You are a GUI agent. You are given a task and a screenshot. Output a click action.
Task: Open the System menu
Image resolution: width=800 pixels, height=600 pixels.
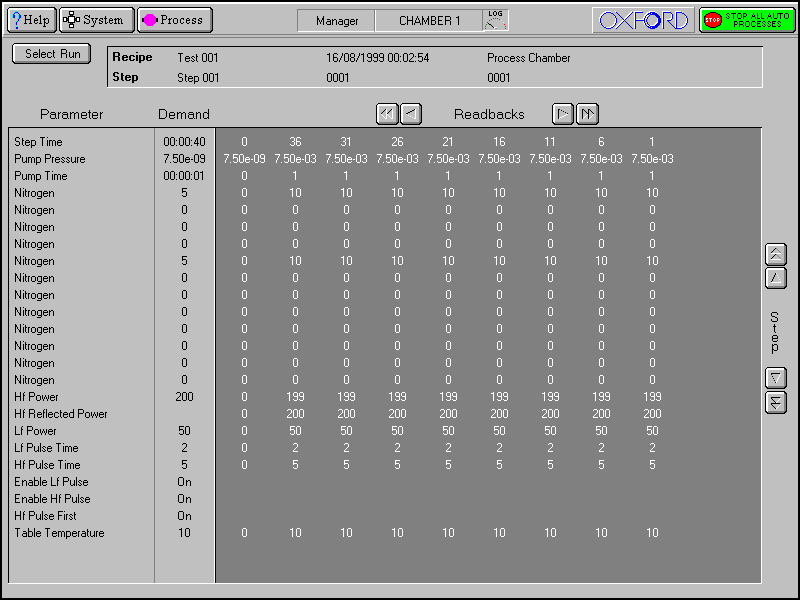[x=96, y=20]
